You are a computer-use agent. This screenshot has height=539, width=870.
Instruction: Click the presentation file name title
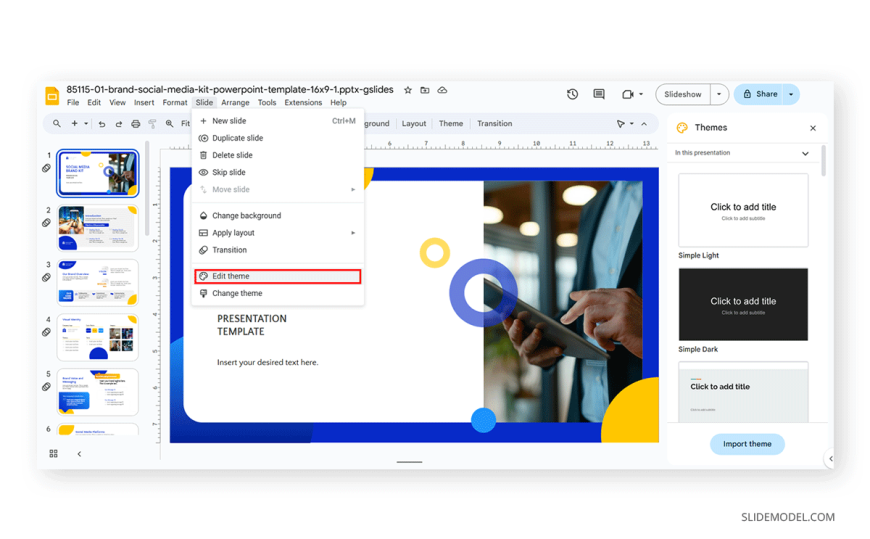pos(230,90)
